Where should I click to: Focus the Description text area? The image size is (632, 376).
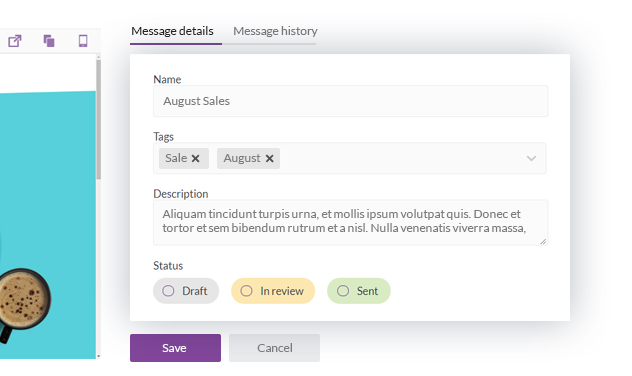point(350,222)
